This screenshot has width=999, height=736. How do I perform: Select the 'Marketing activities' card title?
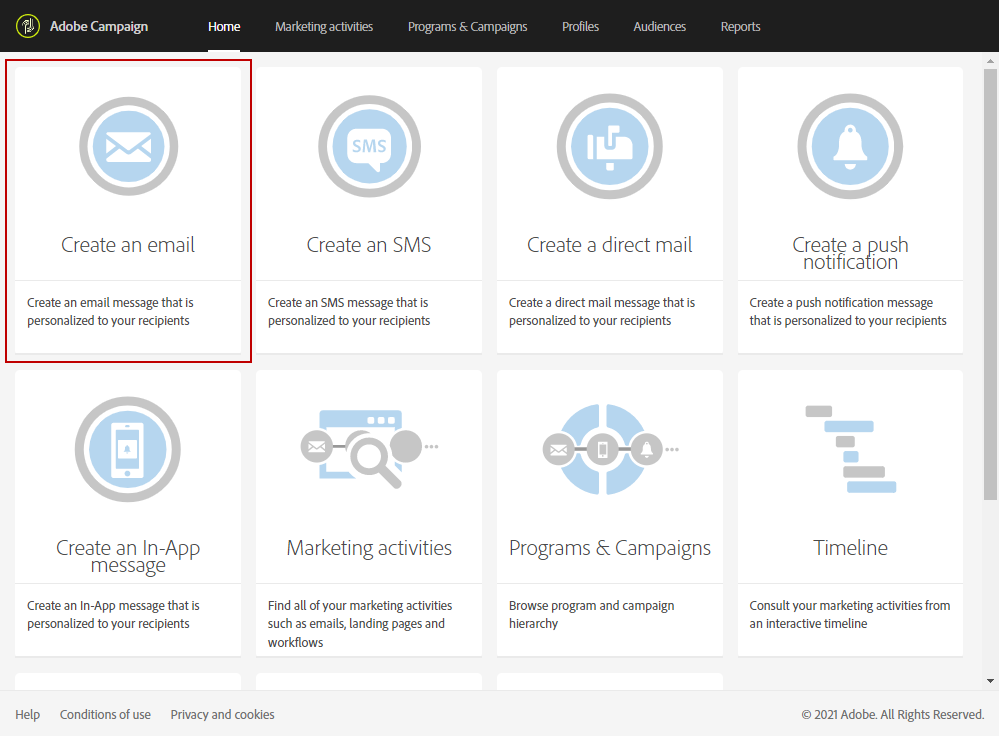pyautogui.click(x=369, y=548)
